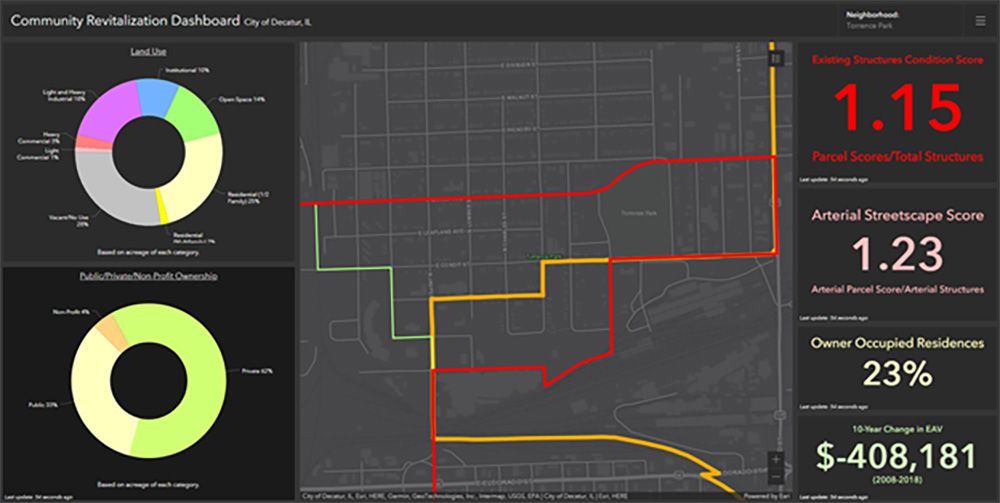
Task: Click the Parcel Scores/Total Structures caption
Action: pos(896,157)
